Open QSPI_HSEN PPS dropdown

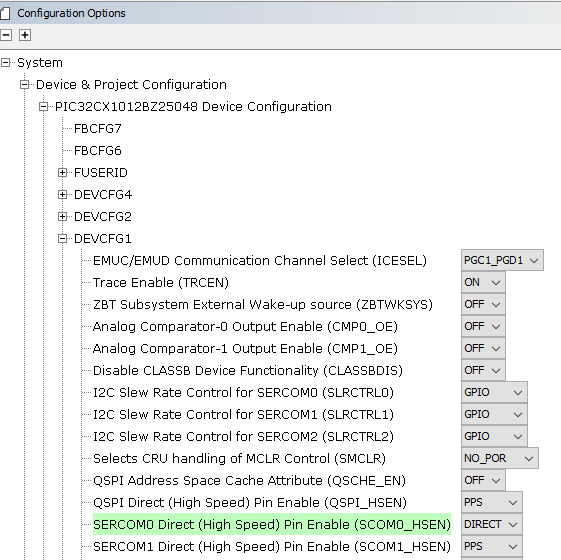point(492,502)
